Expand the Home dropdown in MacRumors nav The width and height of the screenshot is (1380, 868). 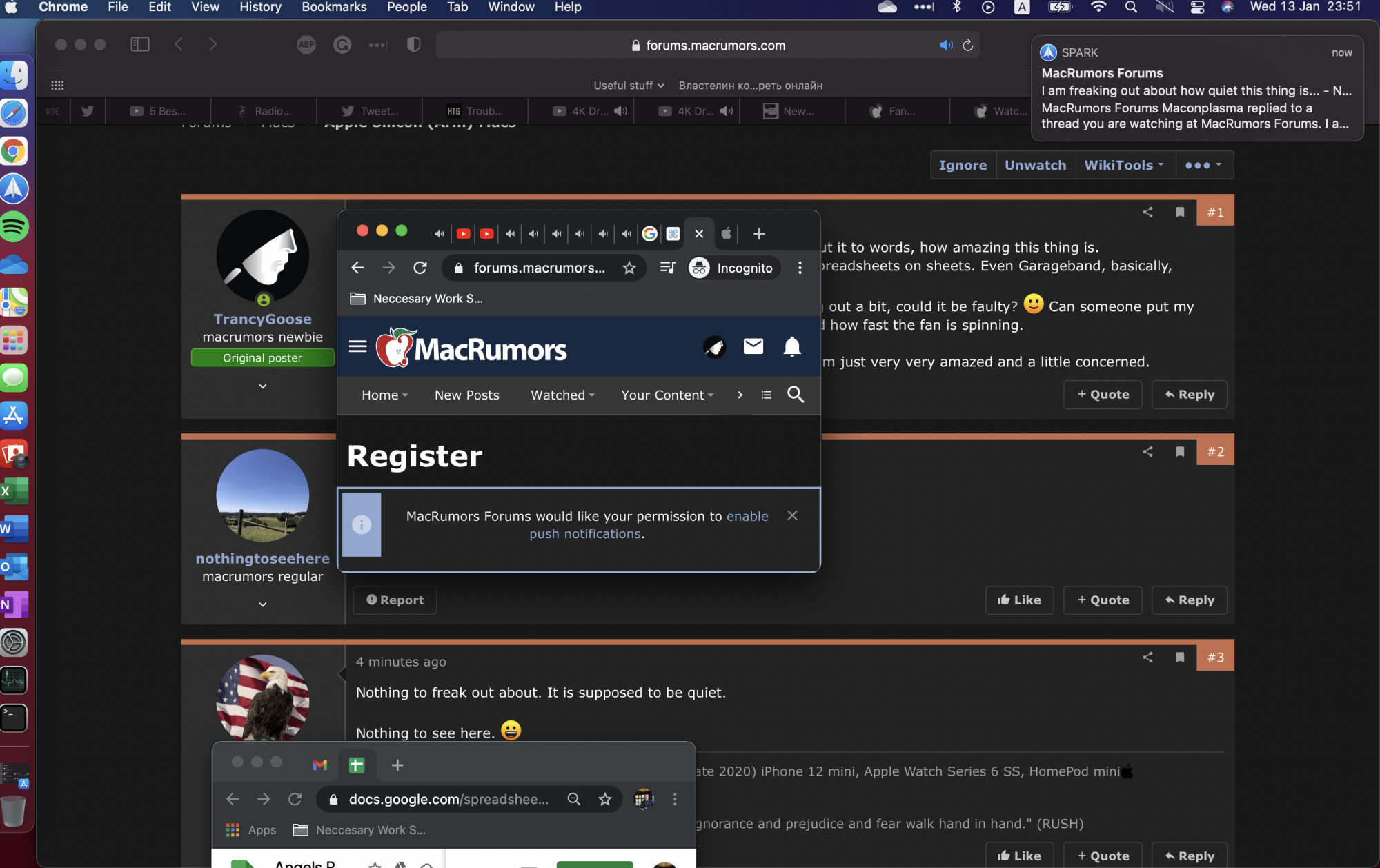point(384,395)
